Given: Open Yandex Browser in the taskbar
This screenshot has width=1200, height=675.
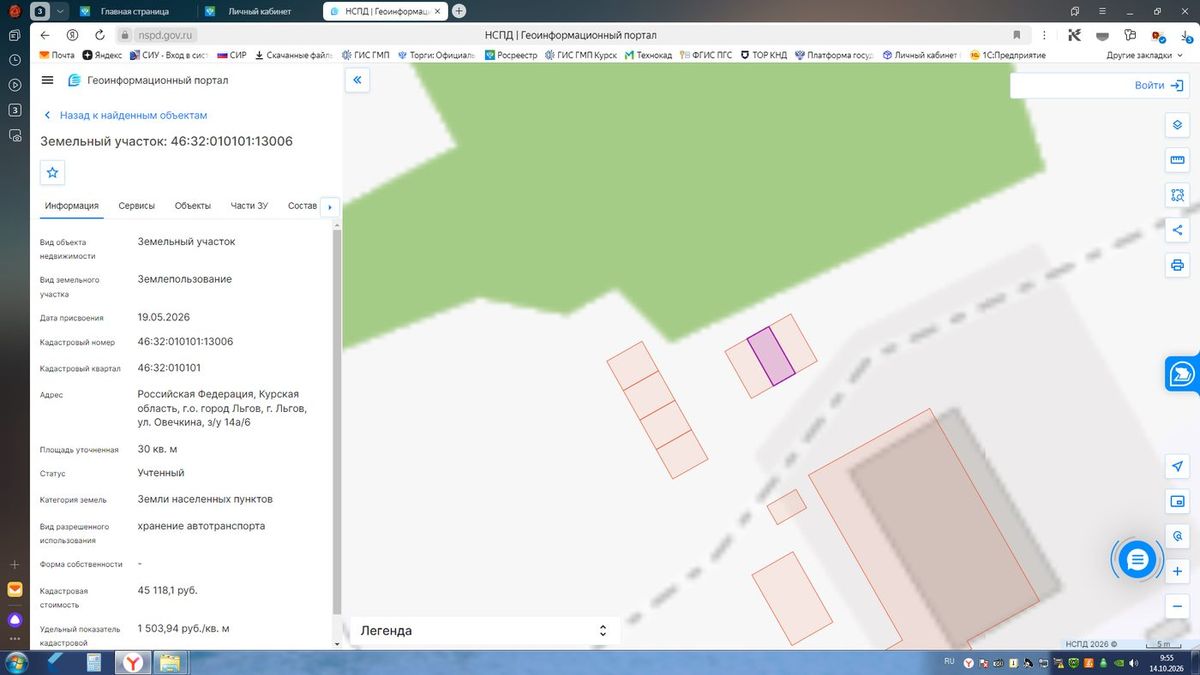Looking at the screenshot, I should (132, 662).
